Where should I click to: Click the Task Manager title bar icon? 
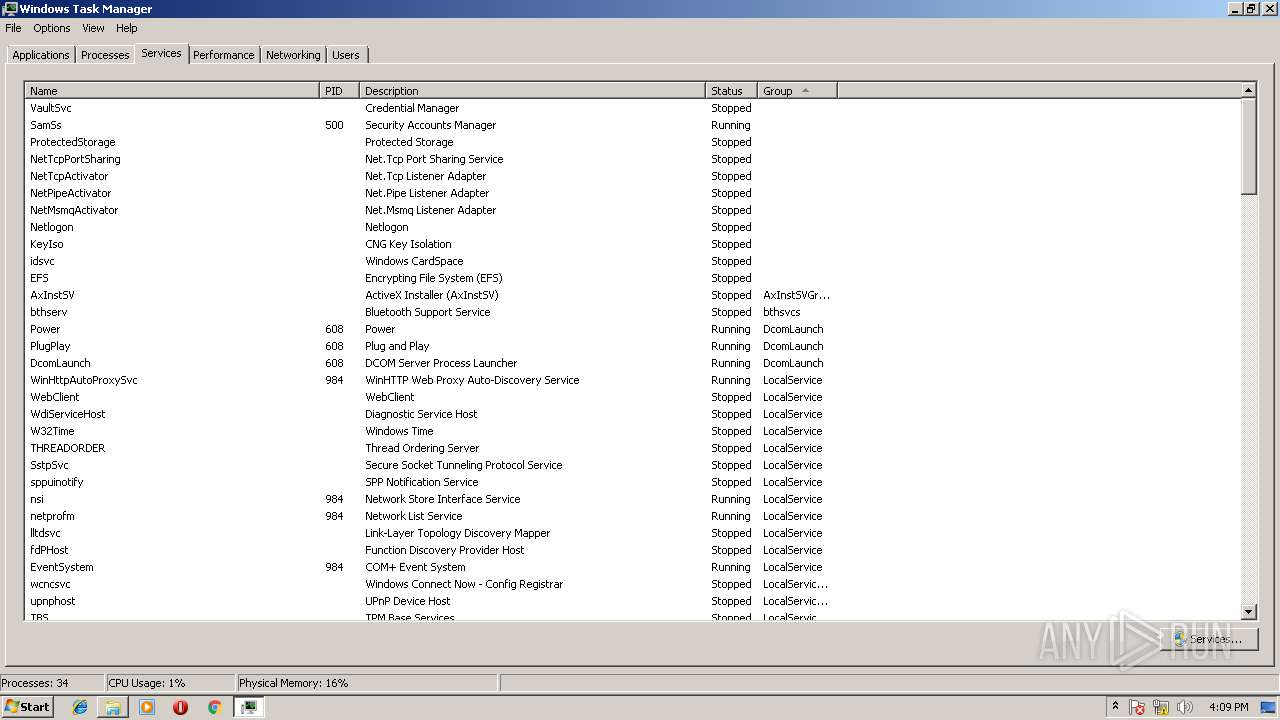coord(10,9)
